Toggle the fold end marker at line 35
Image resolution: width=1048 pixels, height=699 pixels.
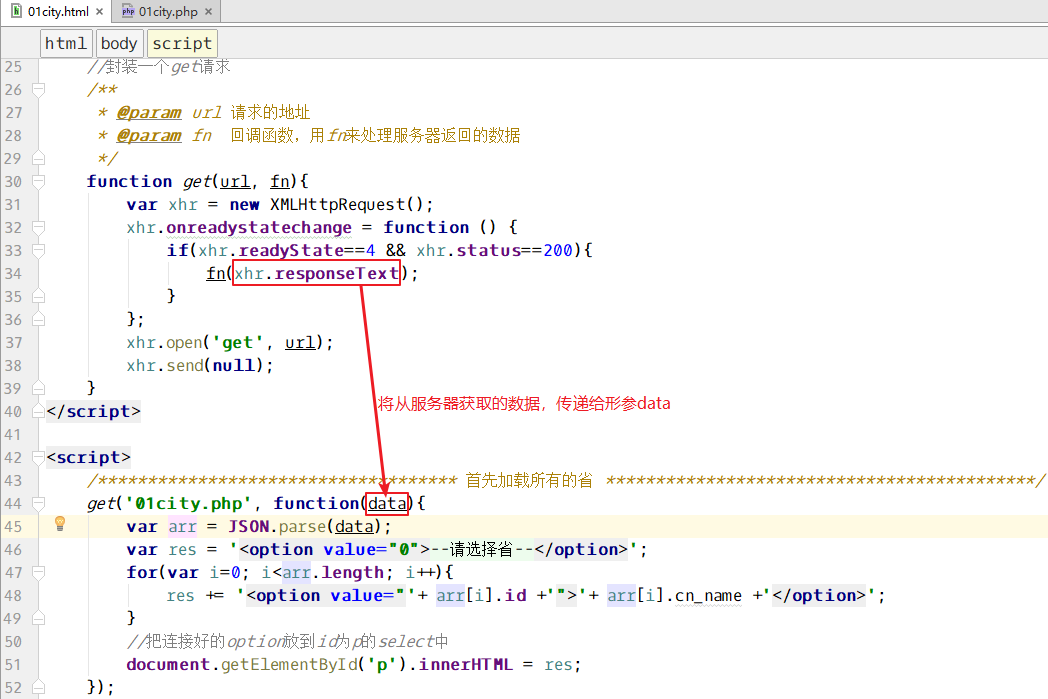[39, 296]
